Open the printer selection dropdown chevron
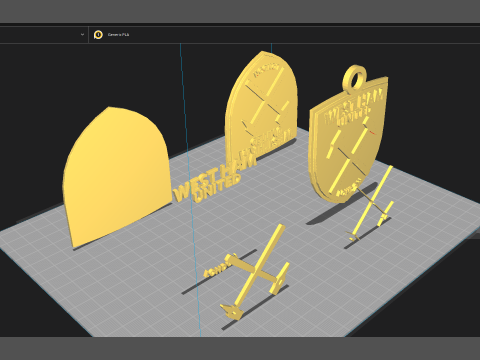This screenshot has height=360, width=480. point(82,34)
